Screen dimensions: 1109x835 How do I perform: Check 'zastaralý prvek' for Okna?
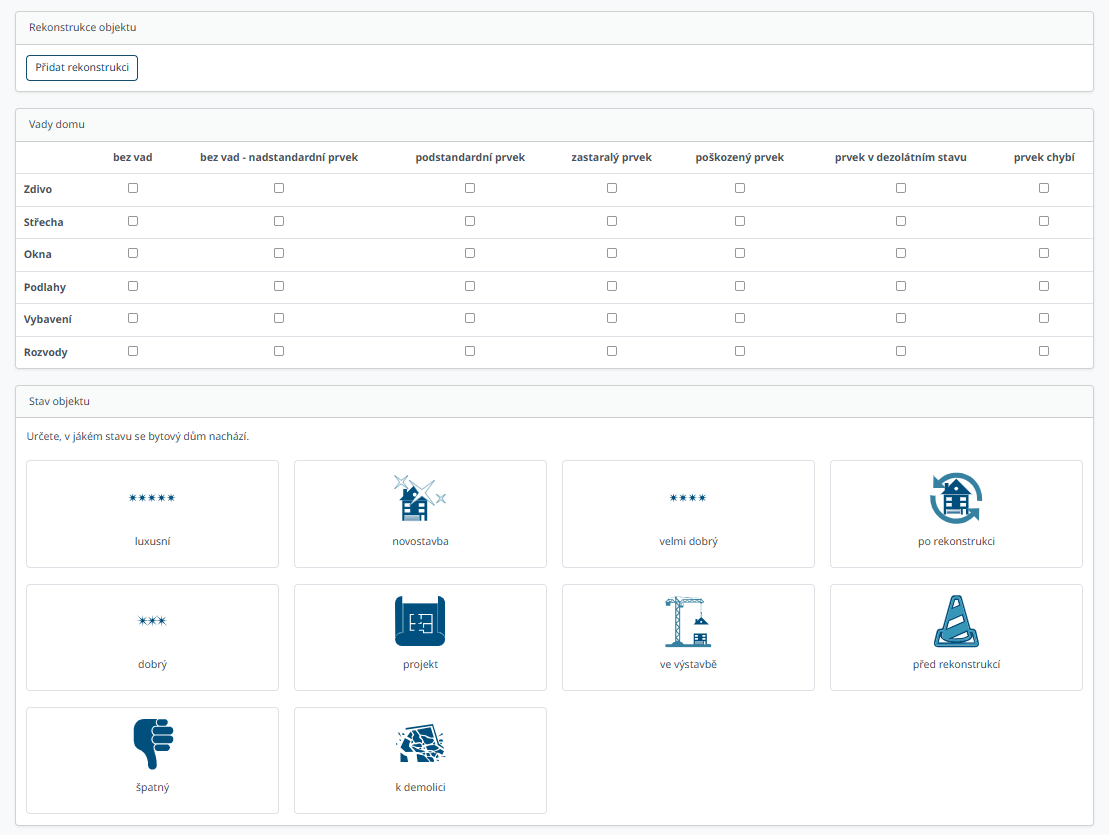(612, 253)
